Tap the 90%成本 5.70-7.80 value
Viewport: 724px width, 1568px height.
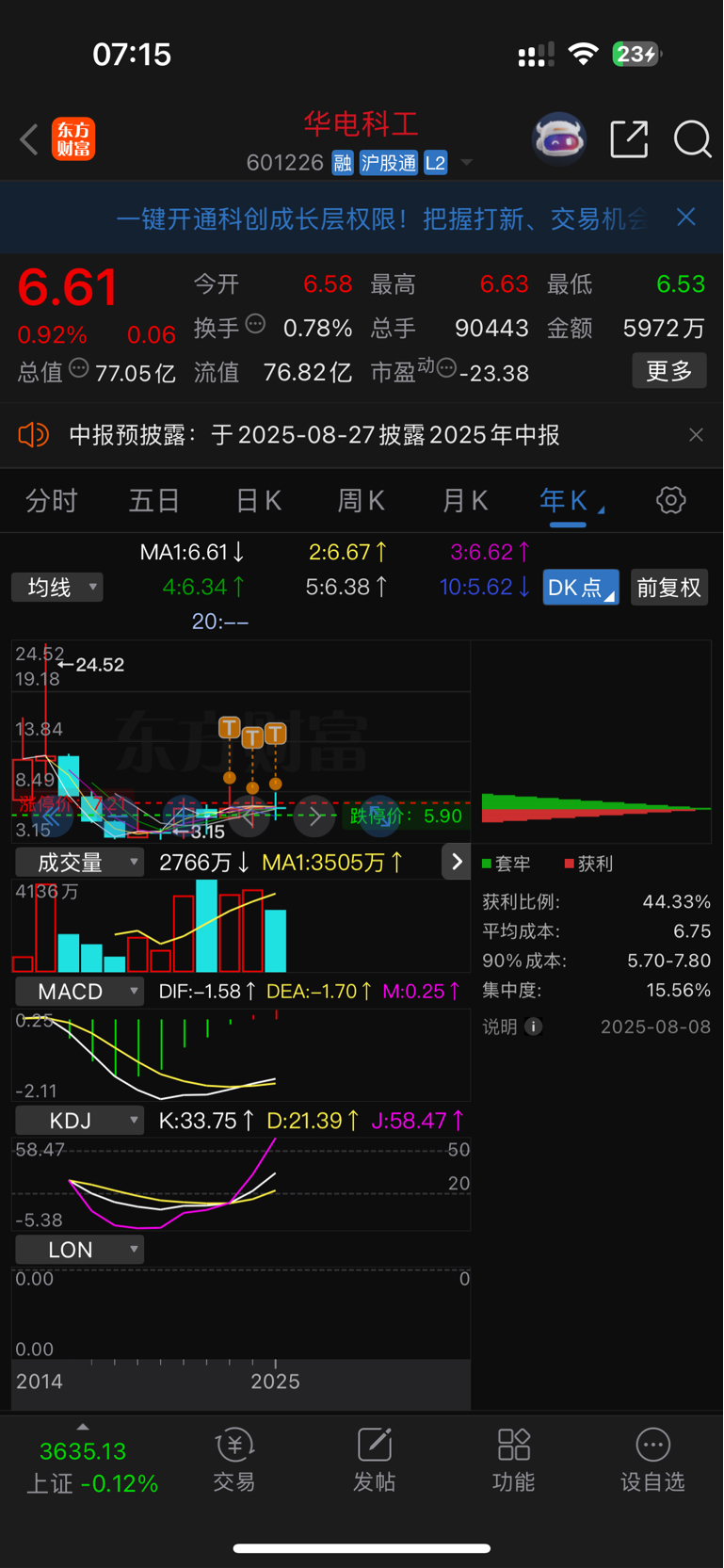[669, 961]
